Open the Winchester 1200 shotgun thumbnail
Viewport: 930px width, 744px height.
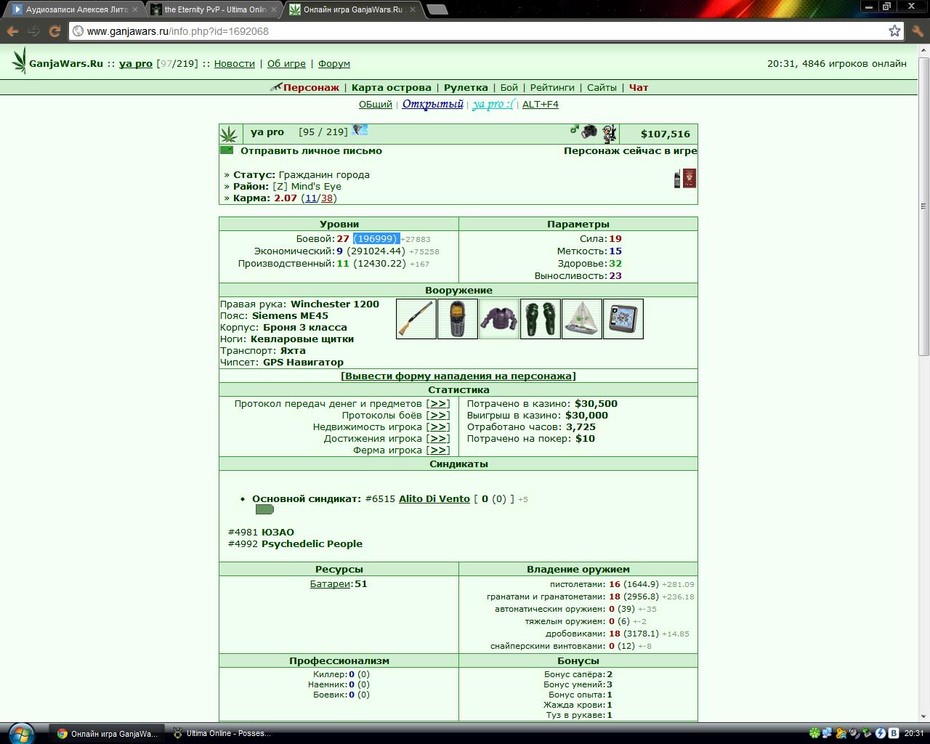click(x=416, y=319)
